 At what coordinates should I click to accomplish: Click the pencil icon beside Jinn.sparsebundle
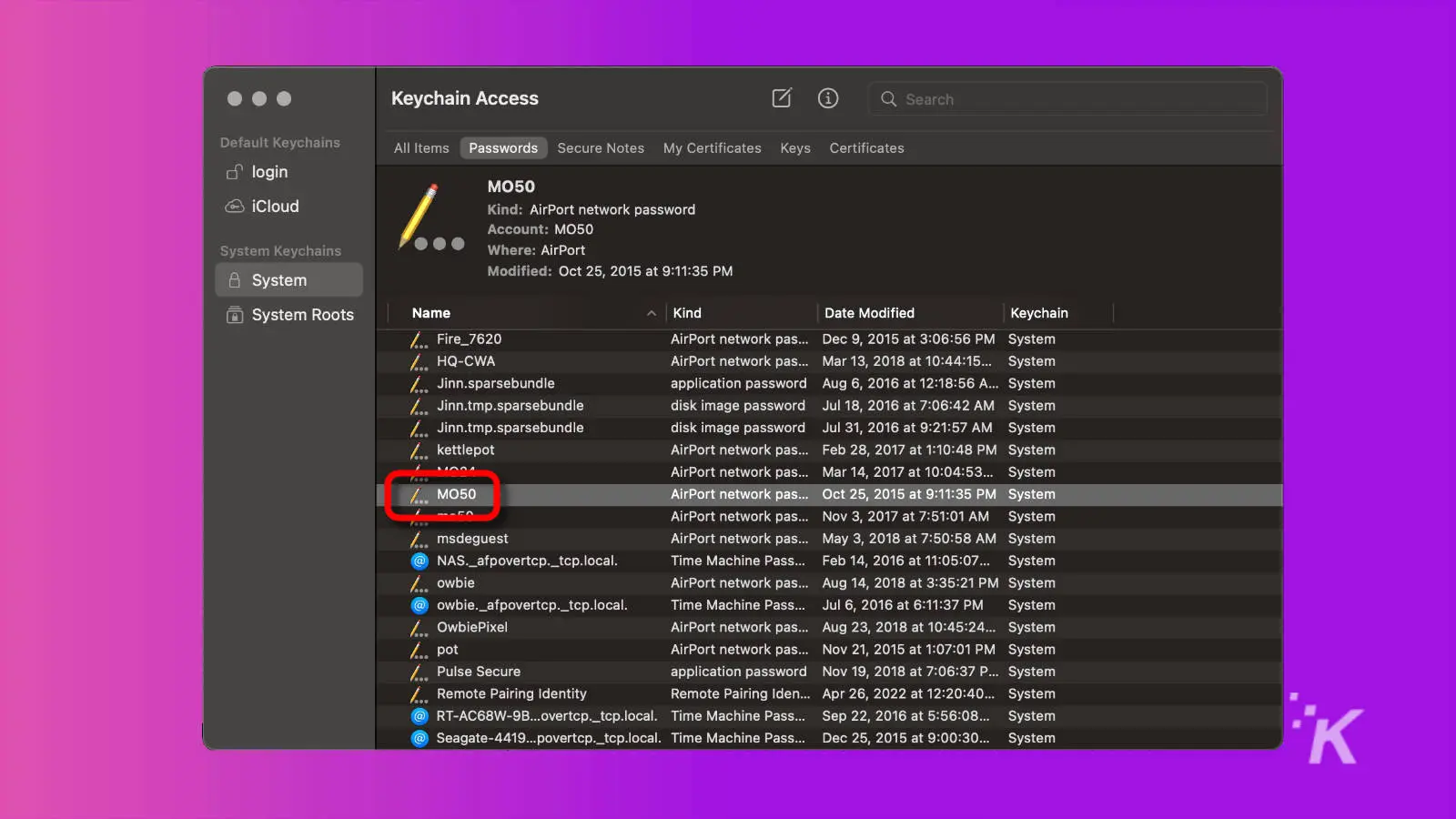pos(419,384)
